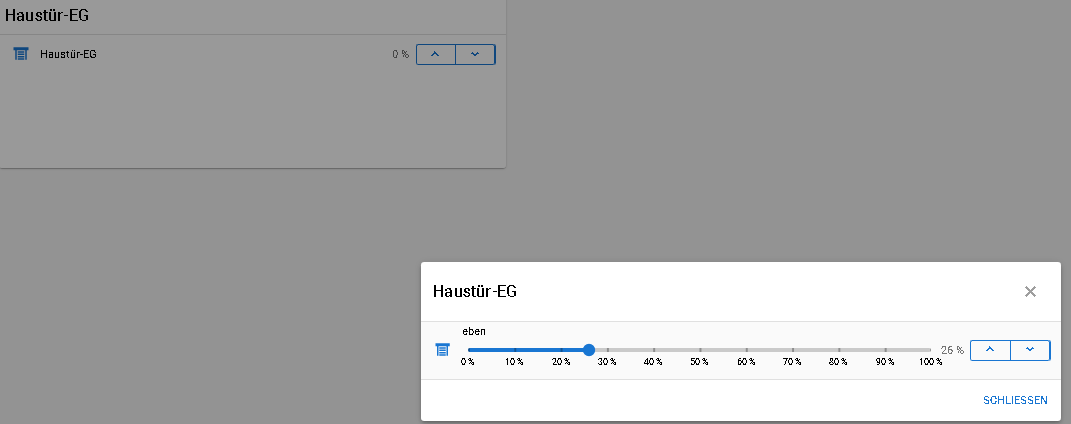
Task: Click the Haustür-EG card header title
Action: pyautogui.click(x=47, y=15)
